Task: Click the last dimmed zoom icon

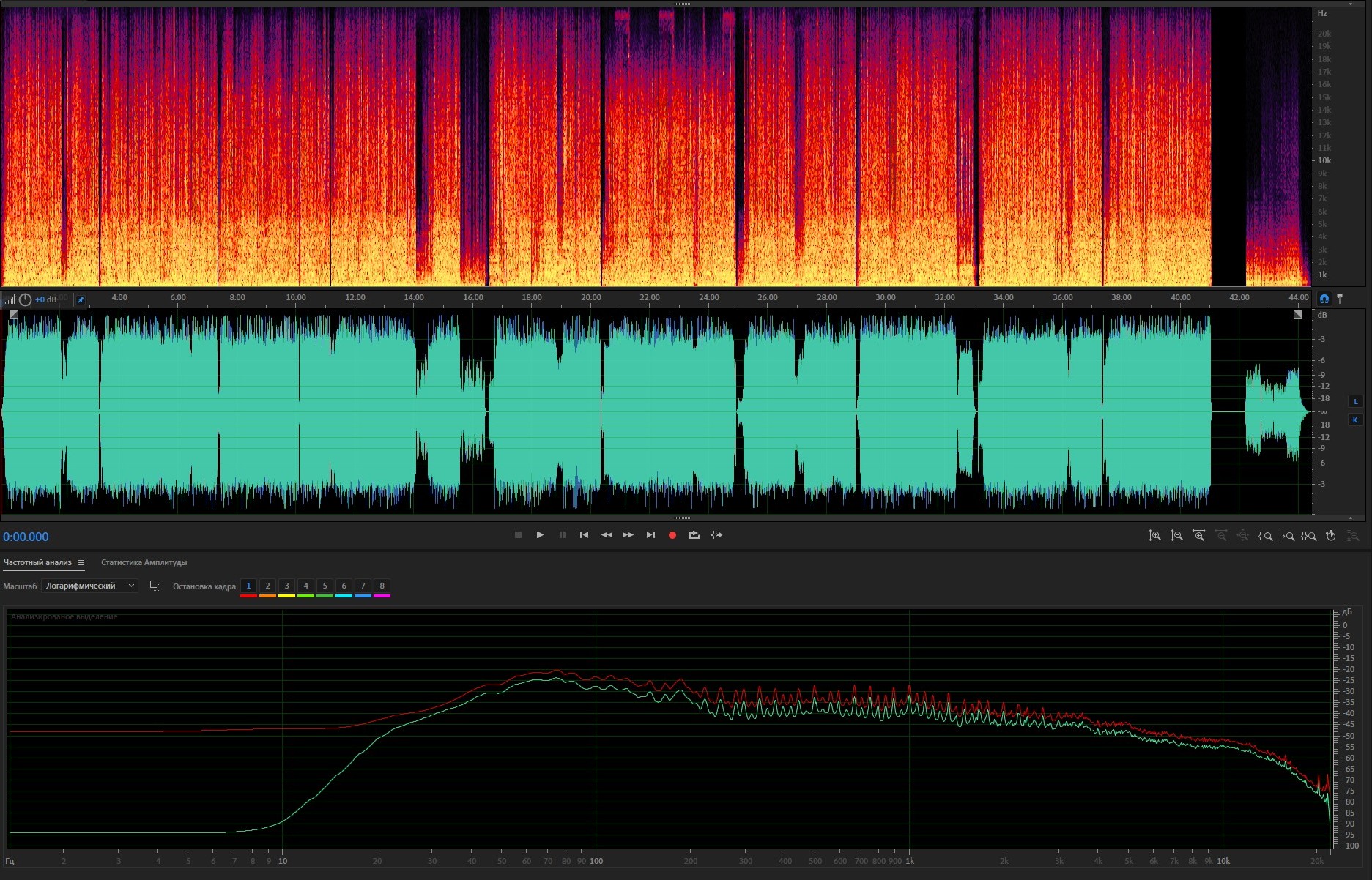Action: [x=1353, y=536]
